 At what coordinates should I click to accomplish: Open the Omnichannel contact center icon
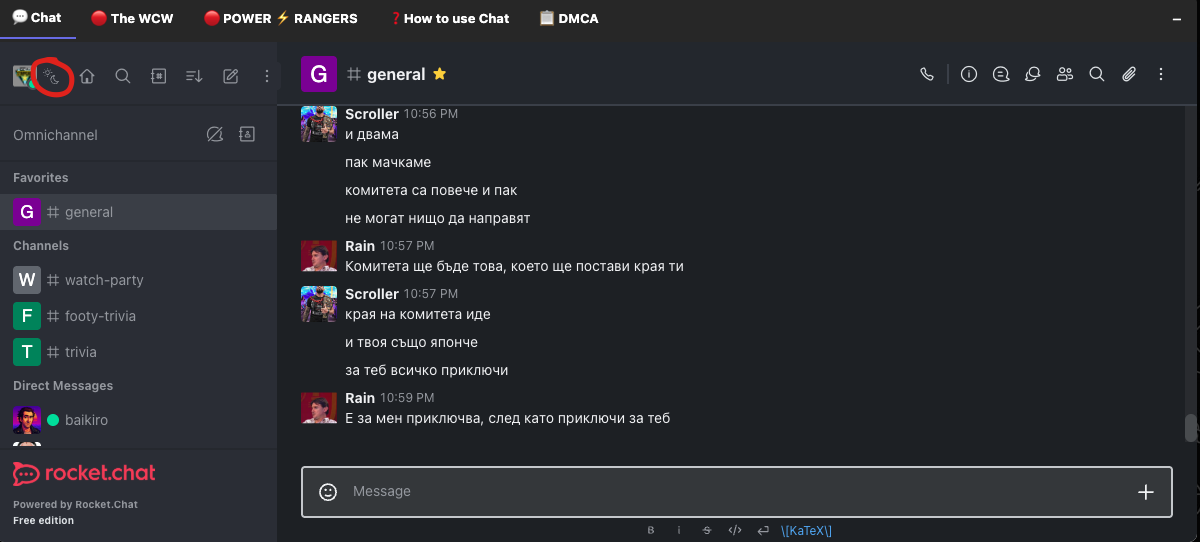247,135
